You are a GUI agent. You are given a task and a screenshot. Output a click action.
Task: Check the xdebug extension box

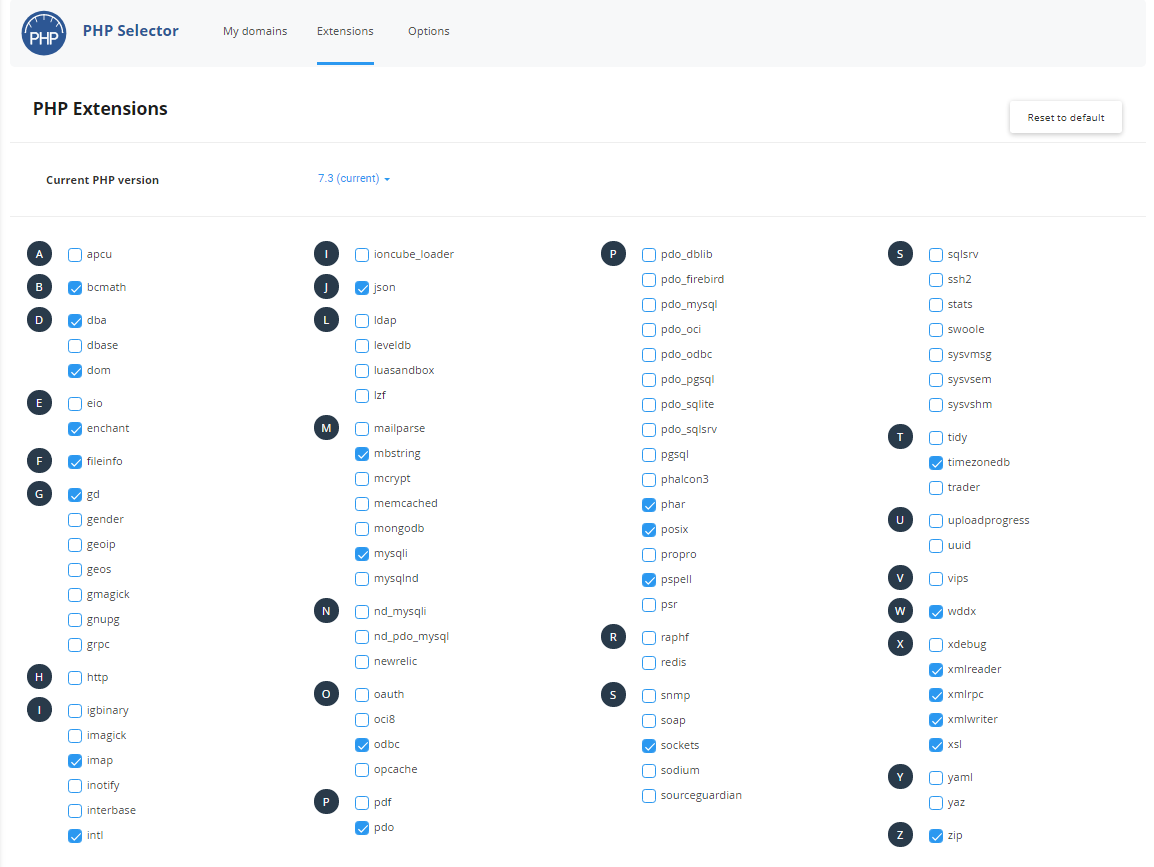tap(936, 645)
